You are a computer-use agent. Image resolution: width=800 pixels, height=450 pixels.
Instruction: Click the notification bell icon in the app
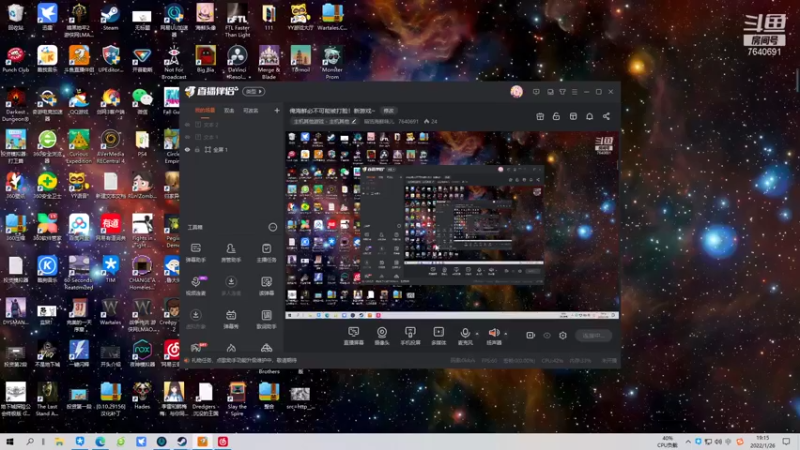(589, 116)
